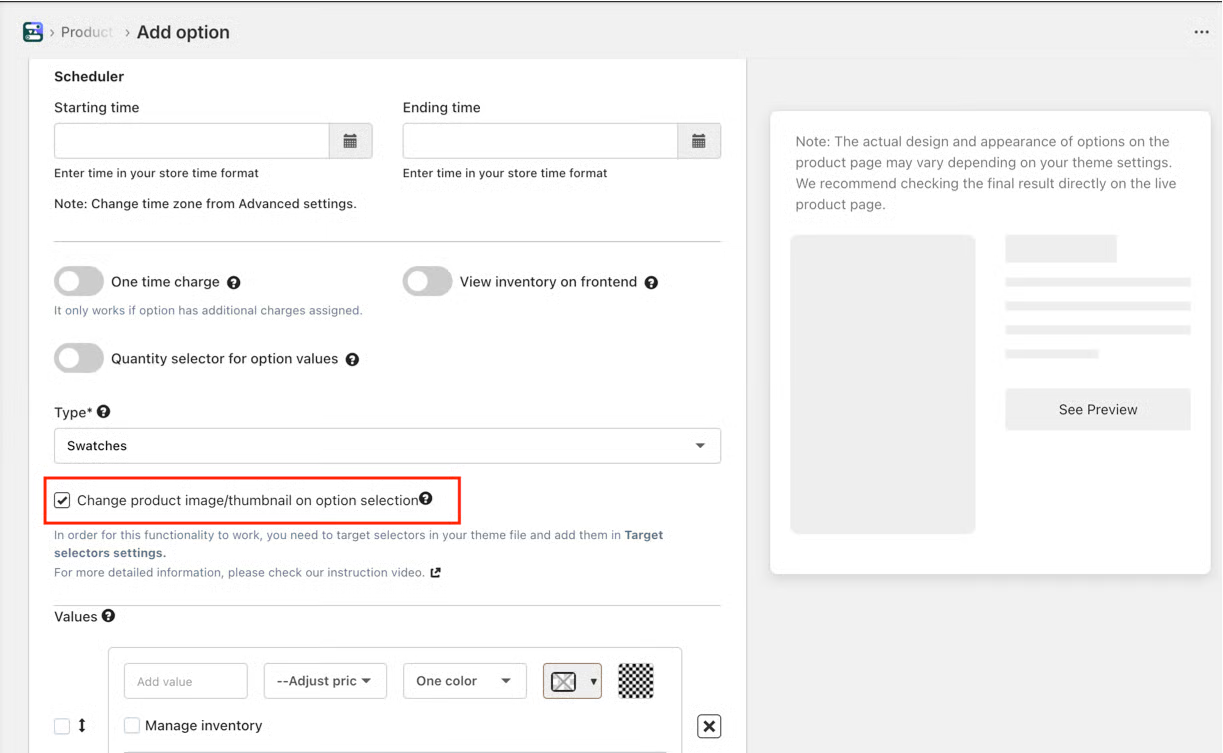Click the Add option page title
This screenshot has height=753, width=1223.
183,32
